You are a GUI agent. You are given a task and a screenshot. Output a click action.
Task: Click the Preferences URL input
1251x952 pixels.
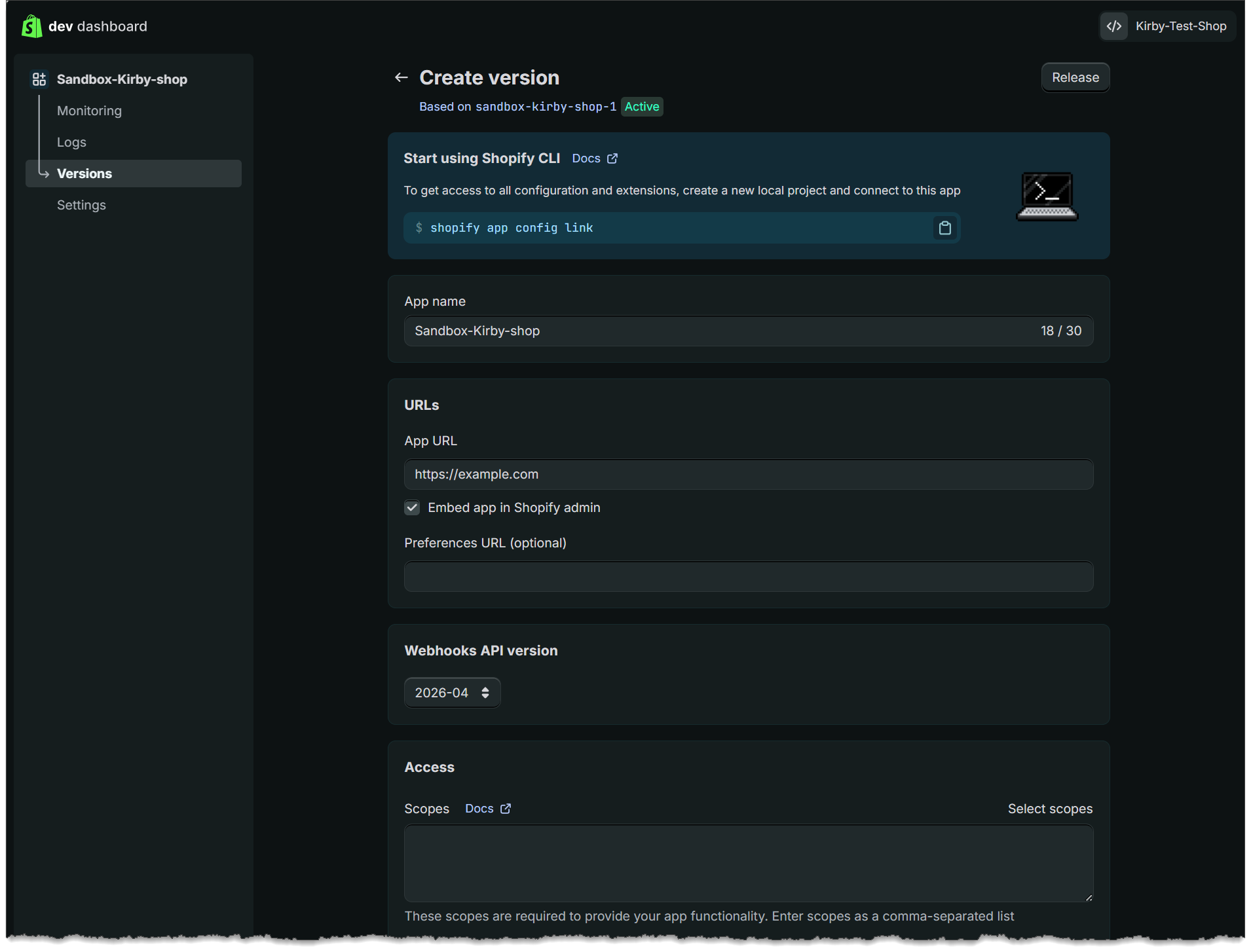pos(749,576)
